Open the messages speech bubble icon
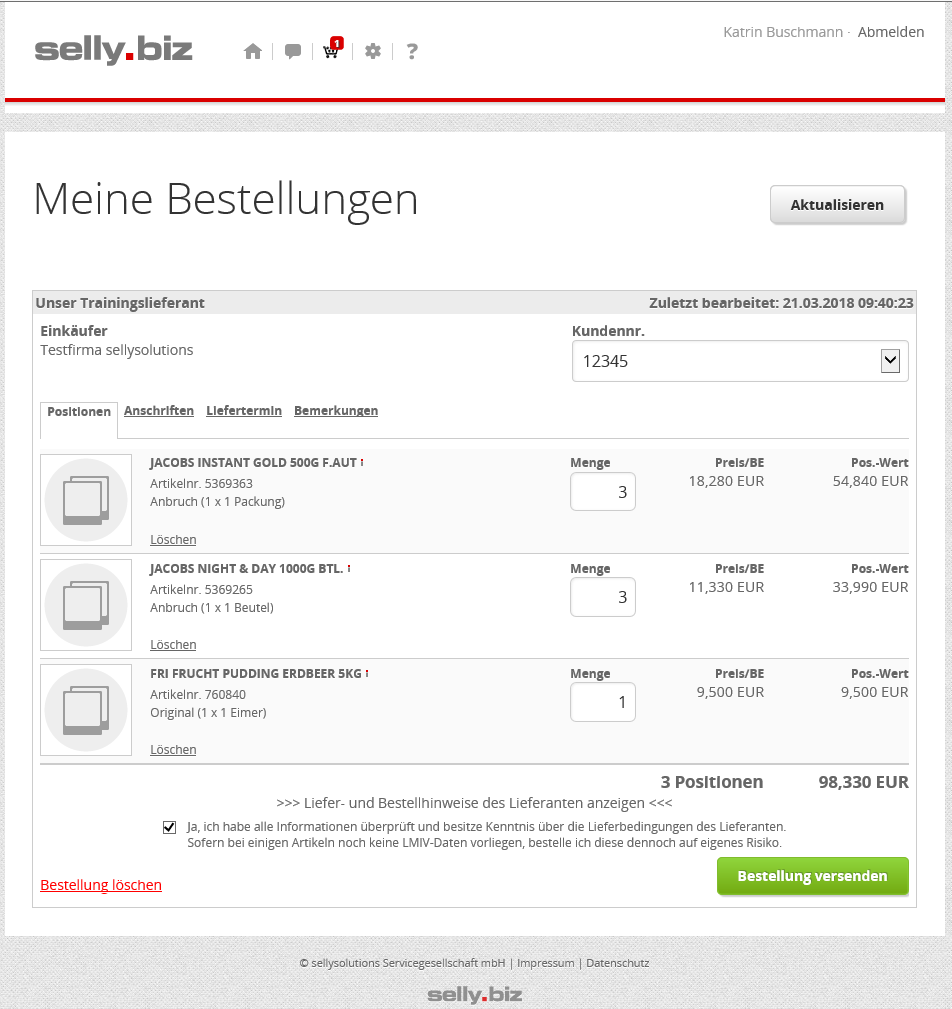 tap(292, 52)
